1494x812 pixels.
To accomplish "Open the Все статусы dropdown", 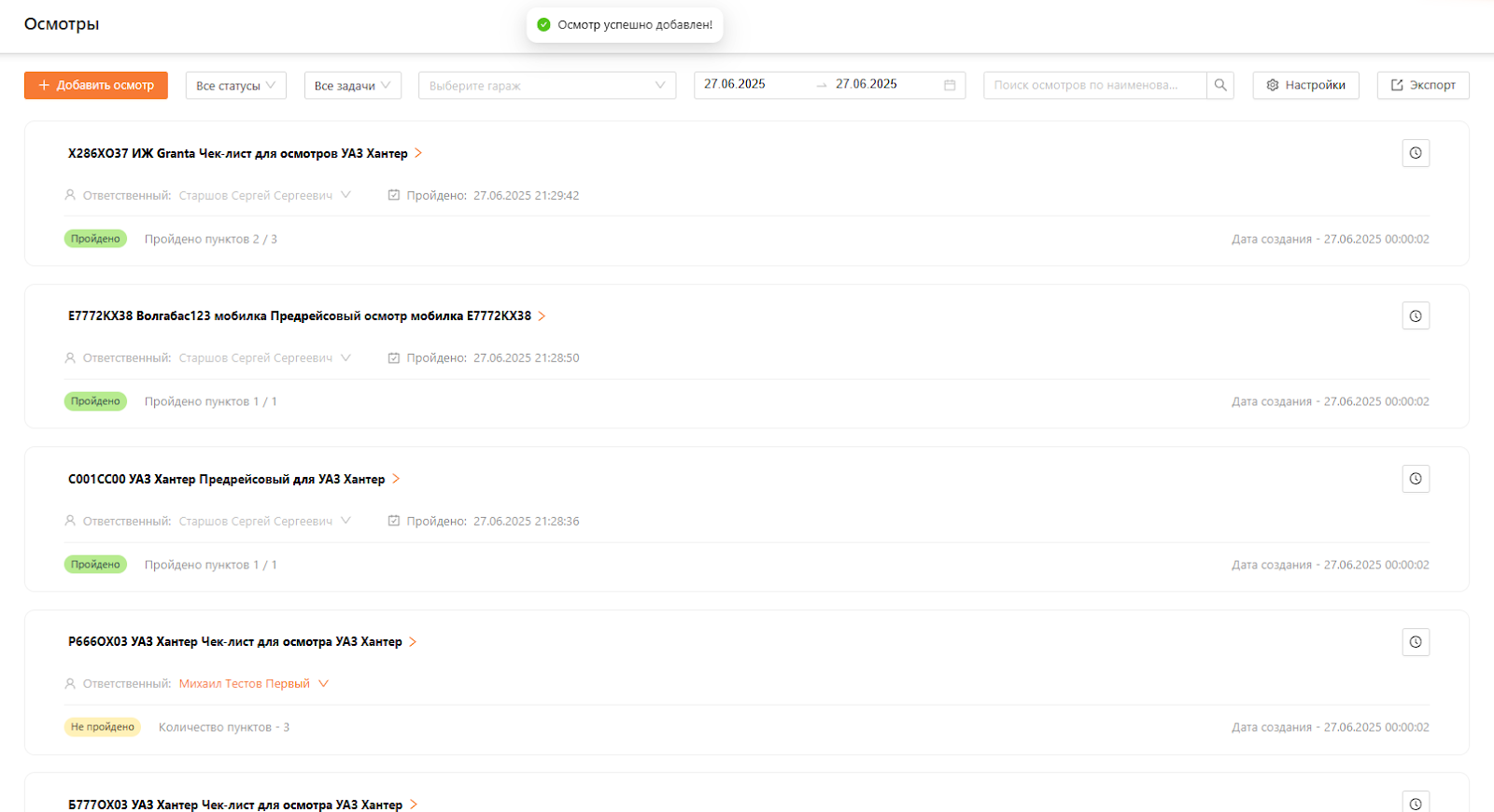I will [x=235, y=85].
